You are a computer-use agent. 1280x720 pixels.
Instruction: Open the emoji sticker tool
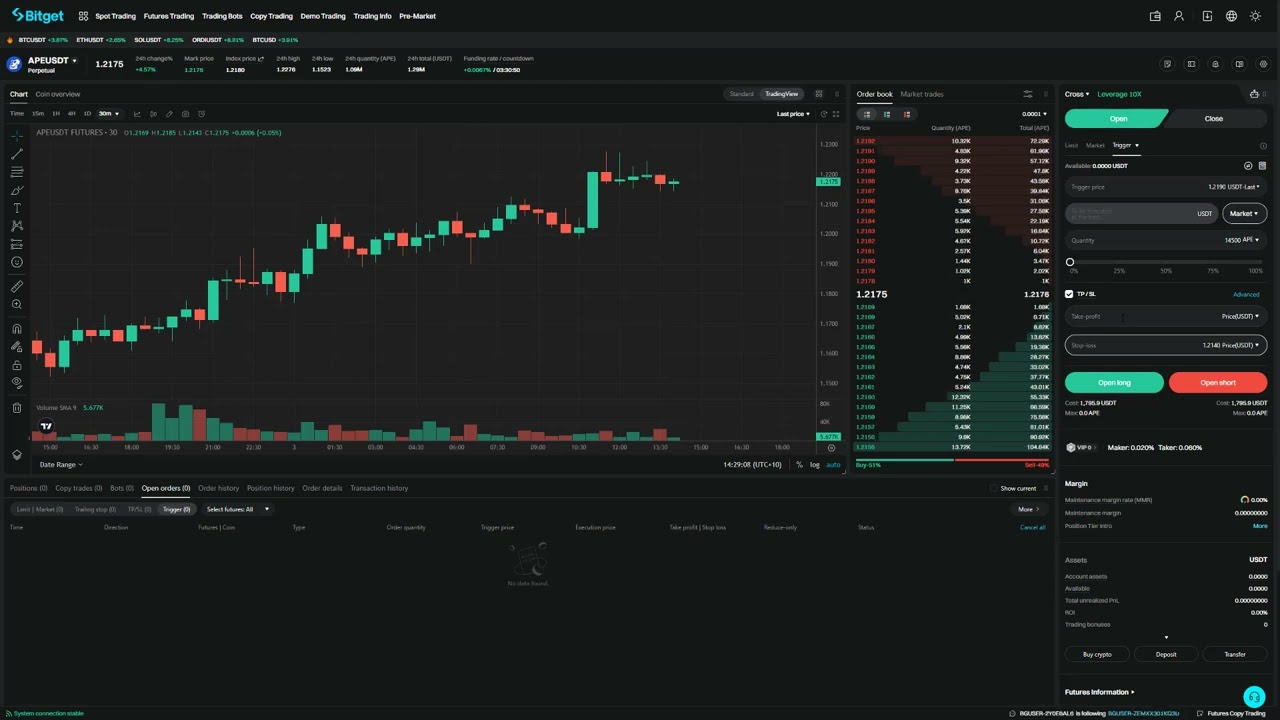click(17, 262)
